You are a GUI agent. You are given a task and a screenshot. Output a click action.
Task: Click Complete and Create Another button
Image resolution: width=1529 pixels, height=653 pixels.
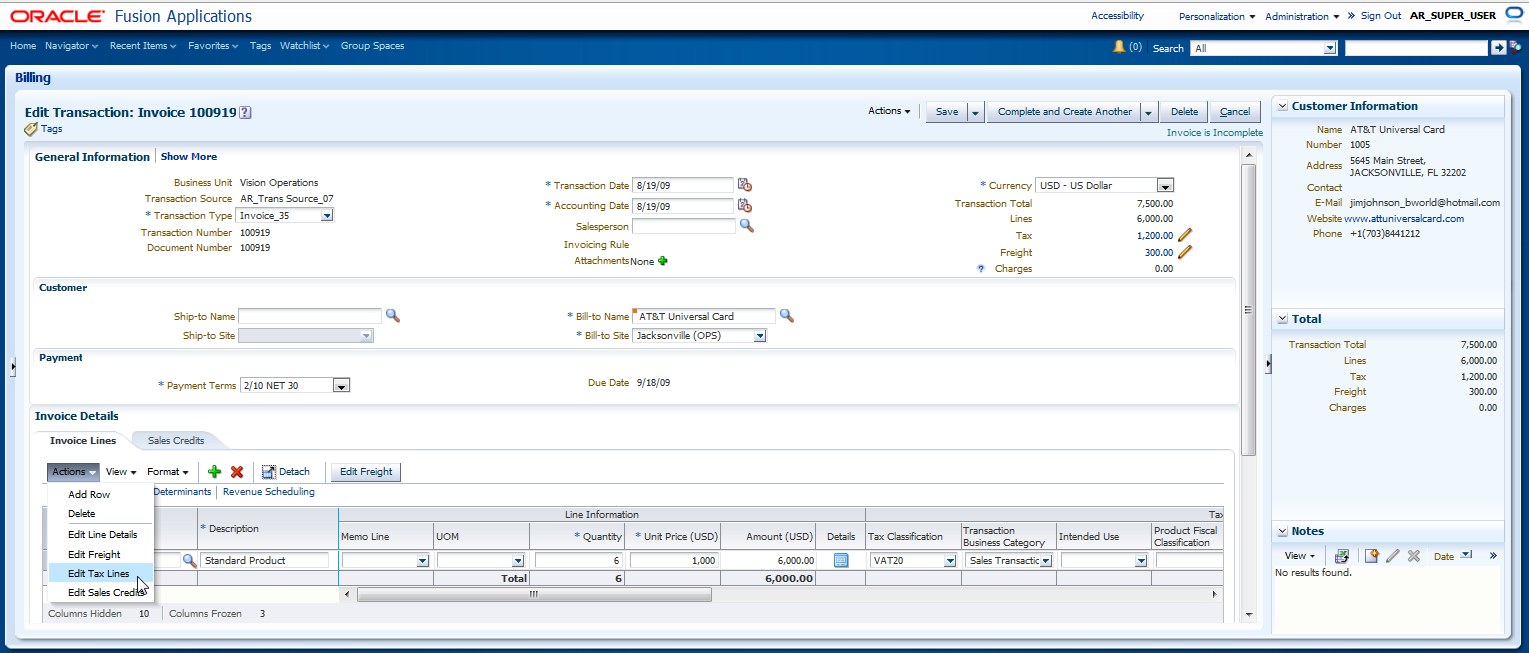point(1065,112)
